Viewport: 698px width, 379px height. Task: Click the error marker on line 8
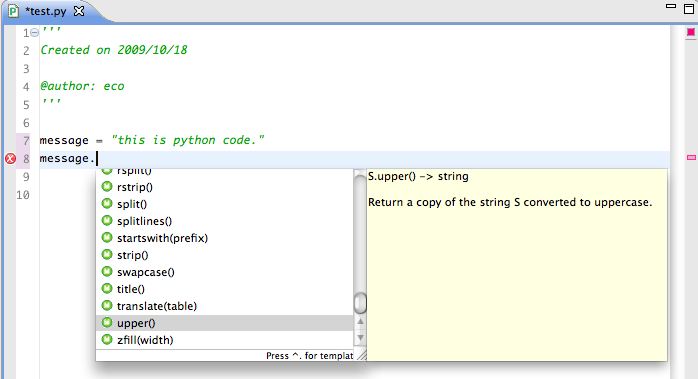10,159
